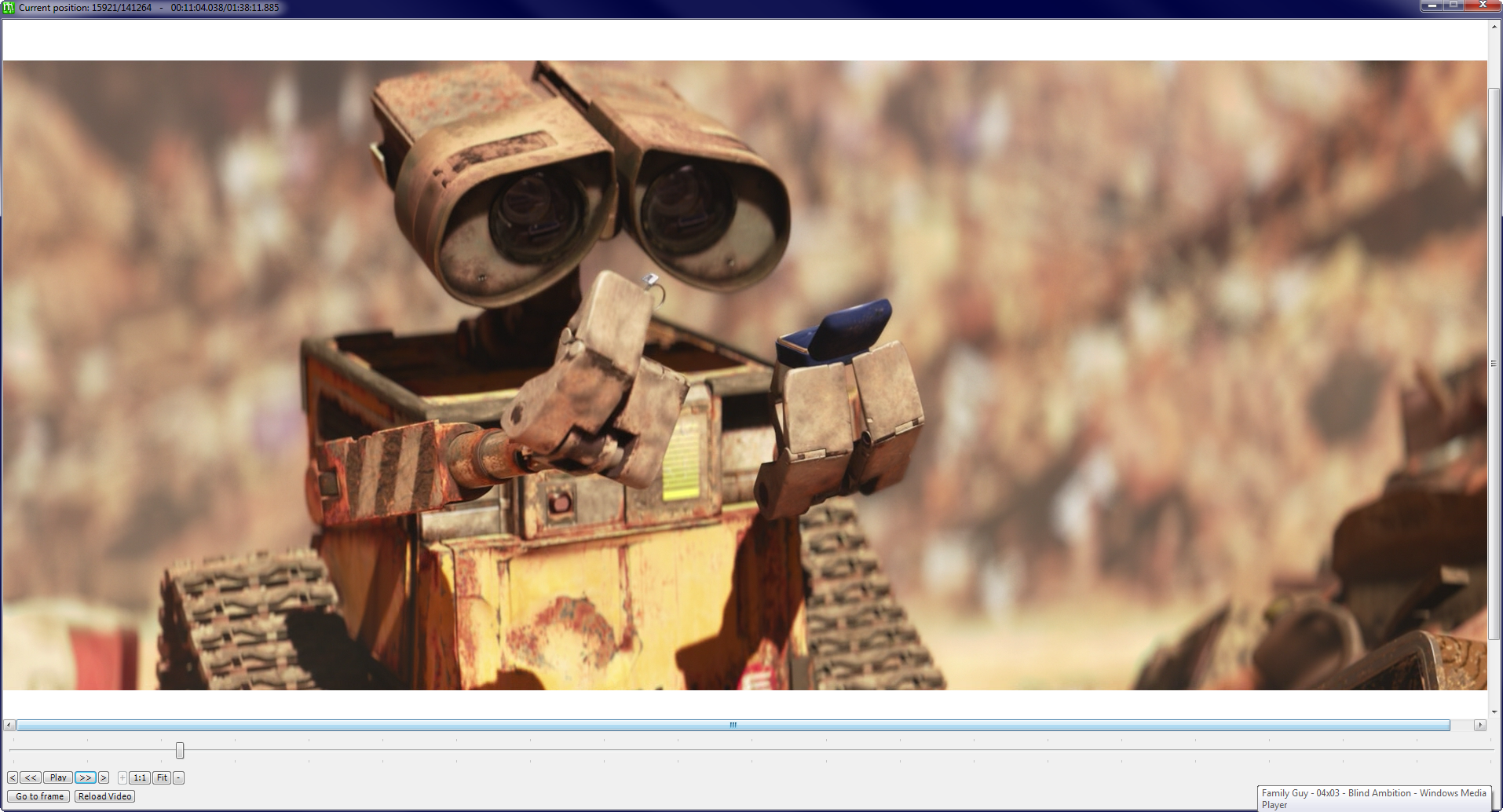Fit video to the window
1503x812 pixels.
162,777
